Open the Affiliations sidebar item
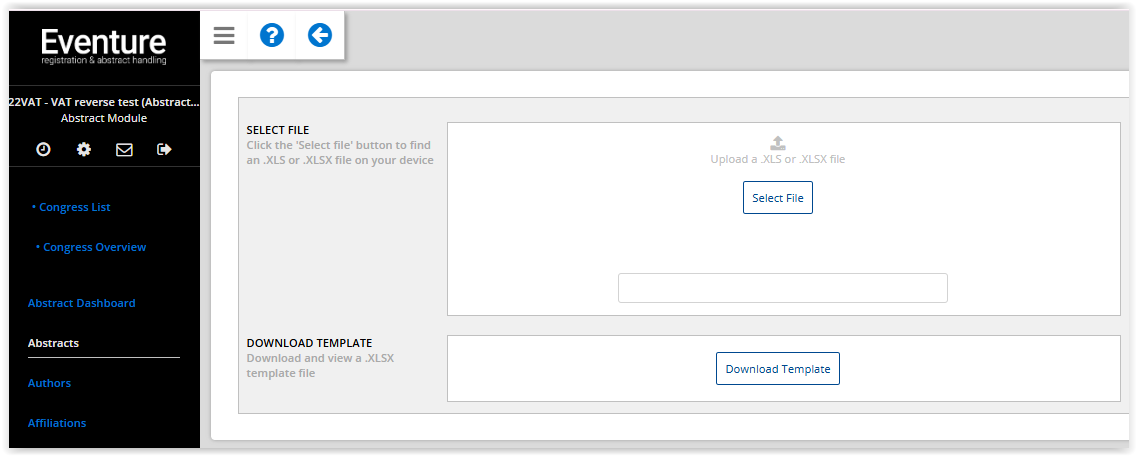Screen dimensions: 1137x456 [57, 423]
